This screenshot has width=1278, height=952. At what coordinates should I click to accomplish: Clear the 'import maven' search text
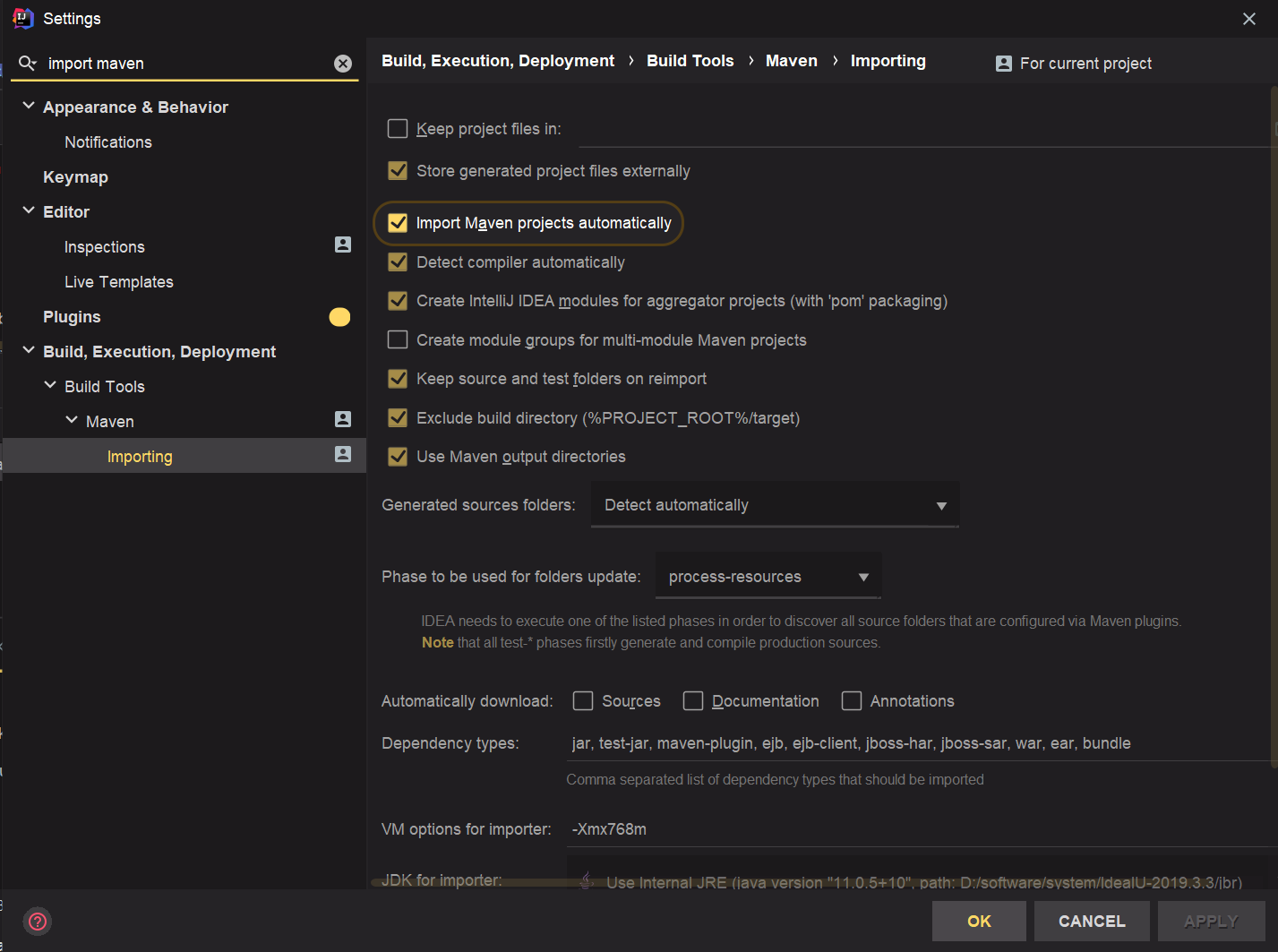[343, 64]
